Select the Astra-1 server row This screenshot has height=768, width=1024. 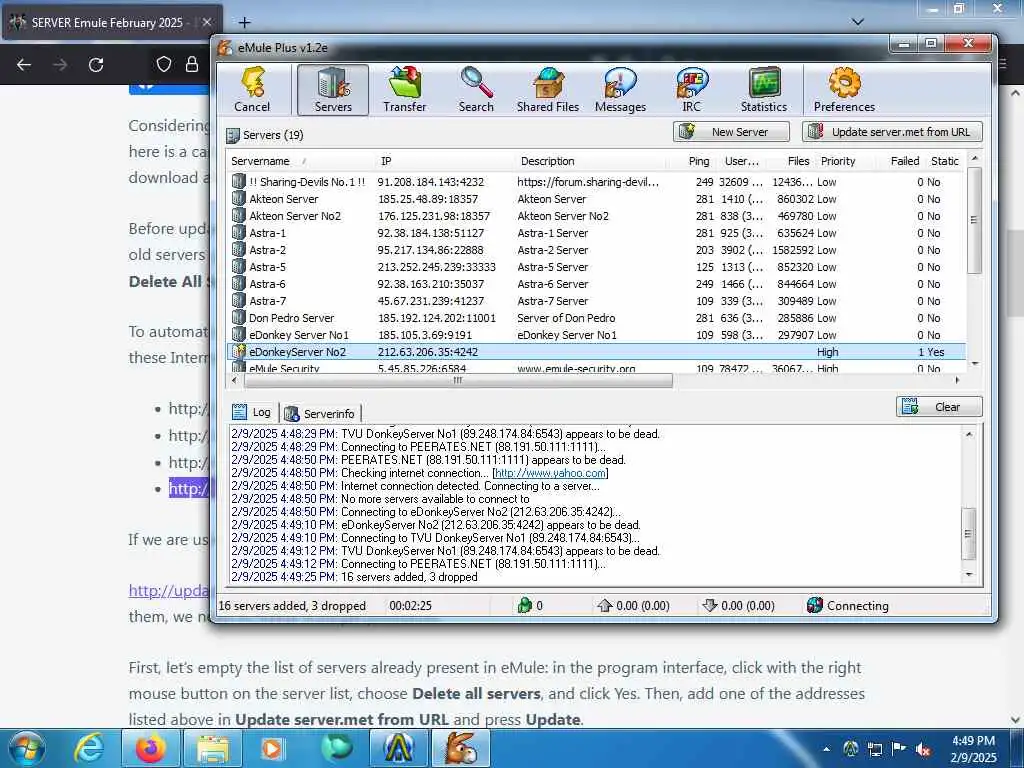coord(596,232)
